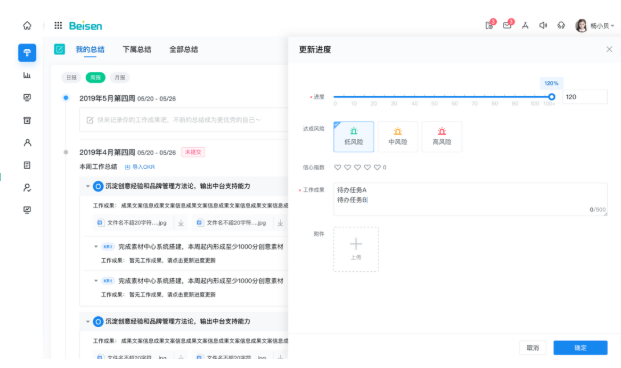Open the nine-dot apps grid icon
The width and height of the screenshot is (621, 368).
[x=58, y=25]
